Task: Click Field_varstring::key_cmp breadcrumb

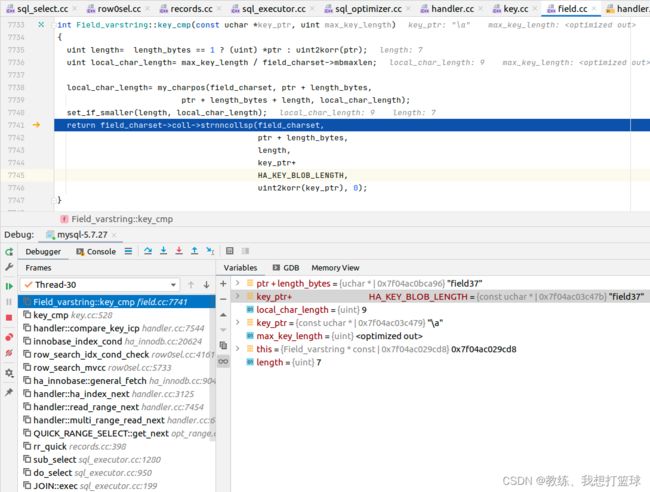Action: pyautogui.click(x=117, y=219)
